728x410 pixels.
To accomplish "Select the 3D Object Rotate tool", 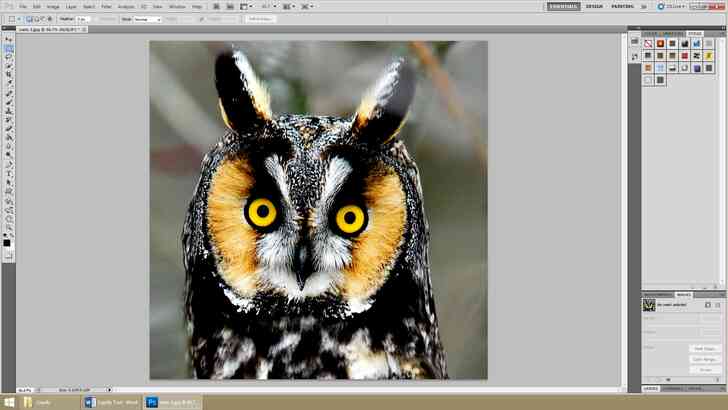I will pos(8,201).
